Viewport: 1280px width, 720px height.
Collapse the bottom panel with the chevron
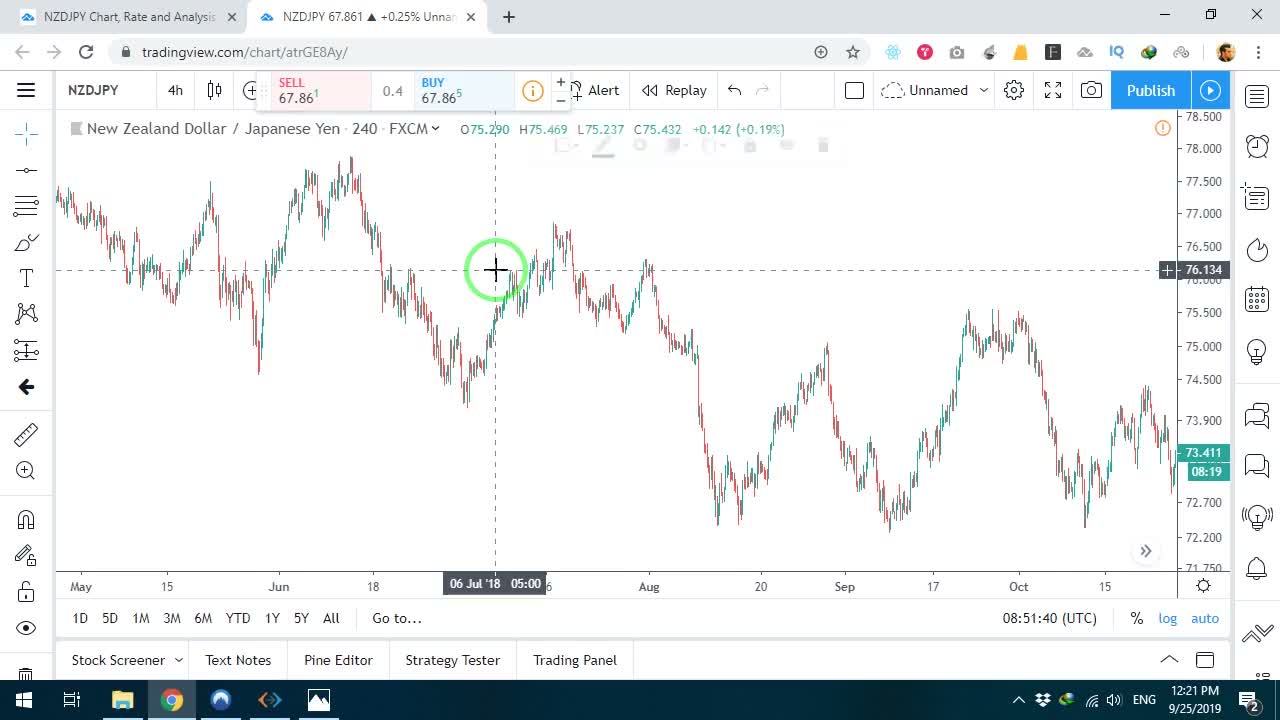[1169, 659]
